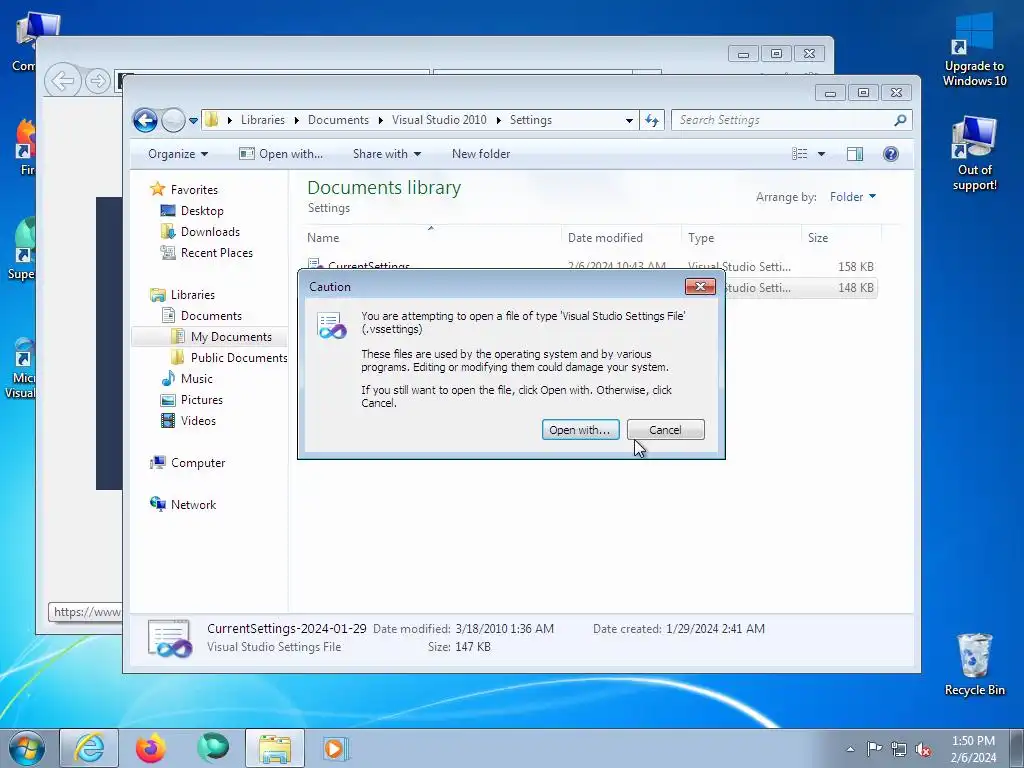The height and width of the screenshot is (768, 1024).
Task: Sort files by the Name column
Action: pos(431,238)
